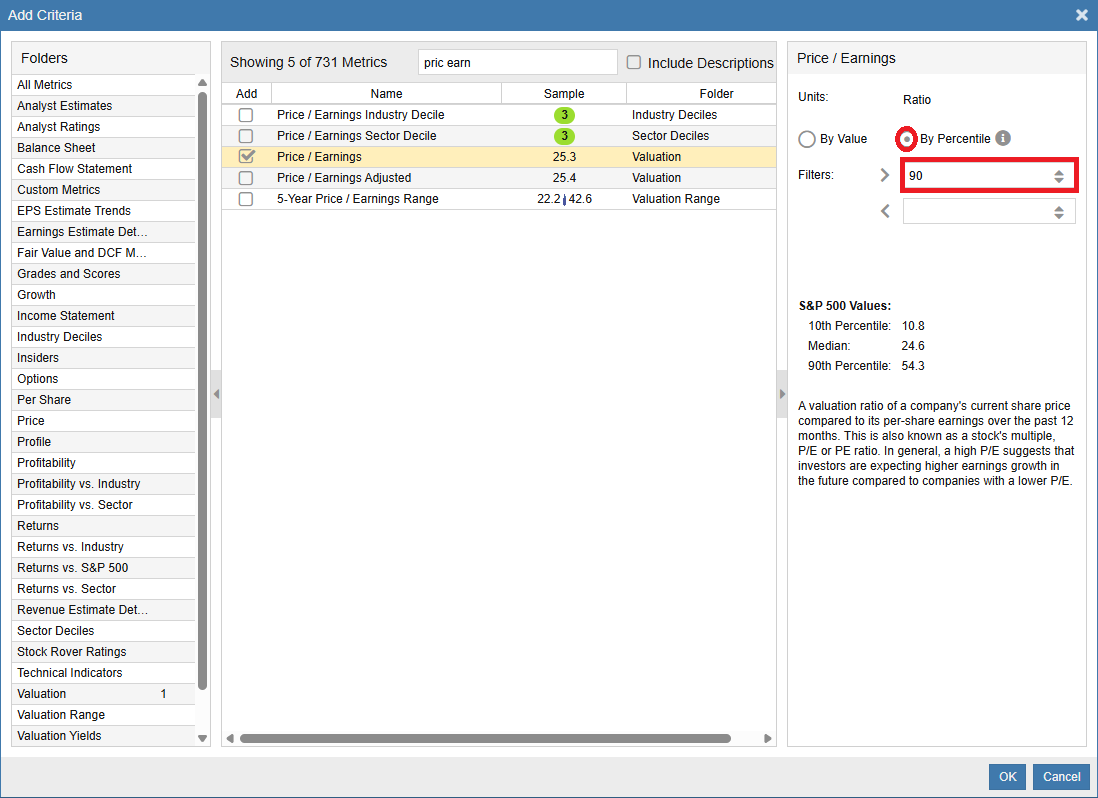Check Price / Earnings Industry Decile box
Screen dimensions: 1098x798
[x=246, y=115]
